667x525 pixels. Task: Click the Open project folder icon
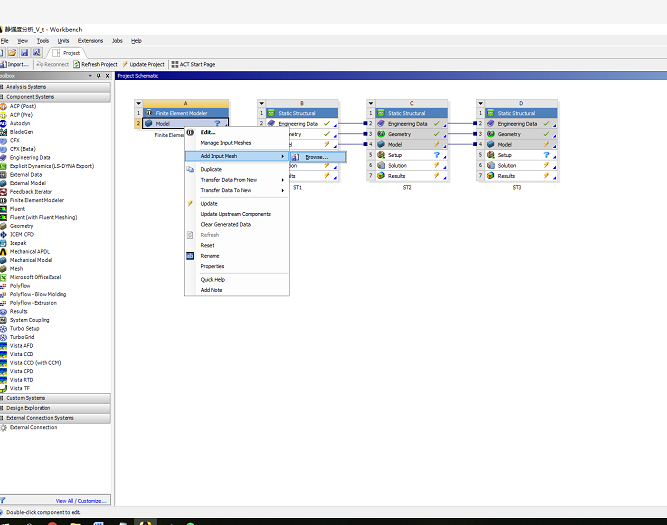[x=12, y=53]
